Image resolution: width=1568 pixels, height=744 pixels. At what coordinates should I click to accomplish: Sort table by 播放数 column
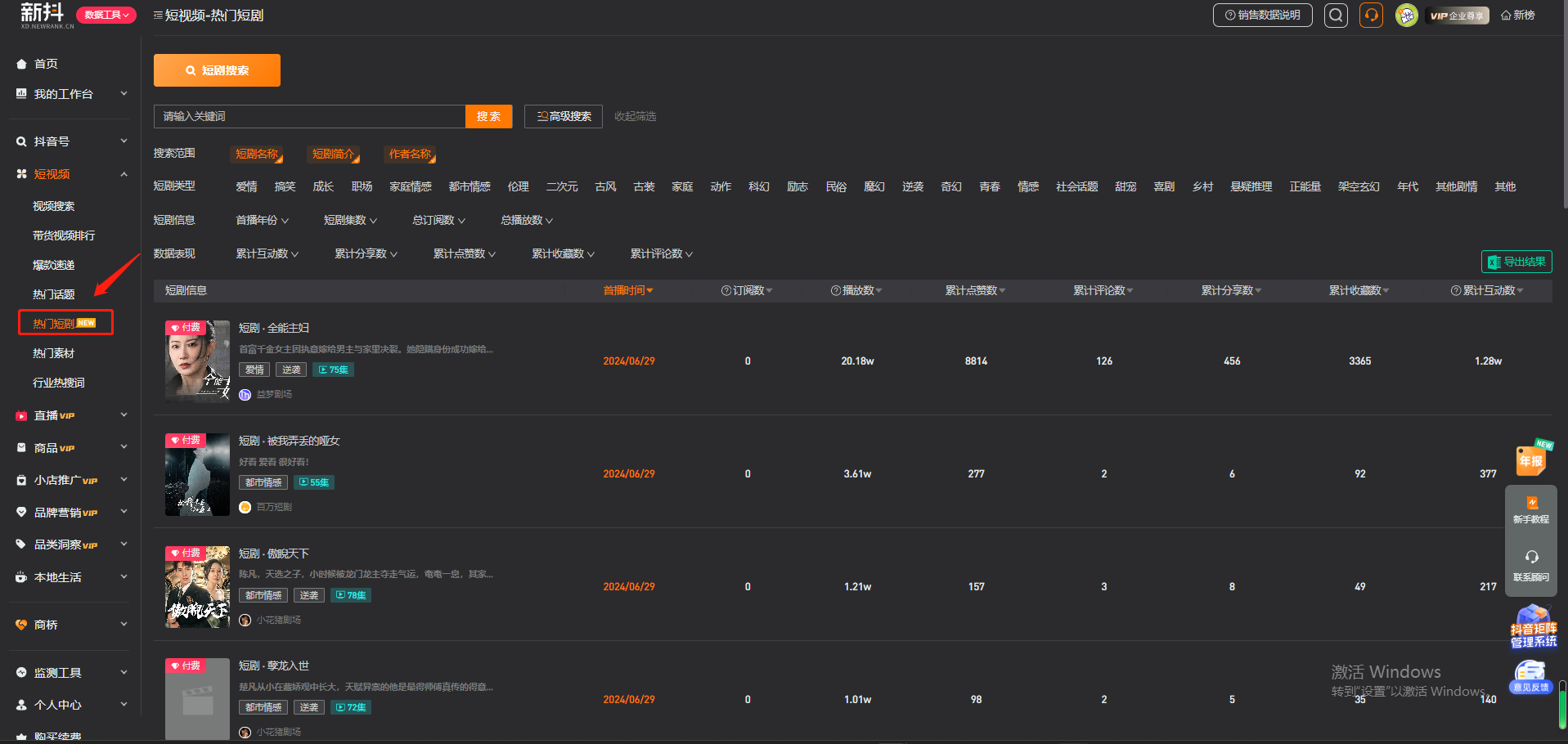click(856, 290)
